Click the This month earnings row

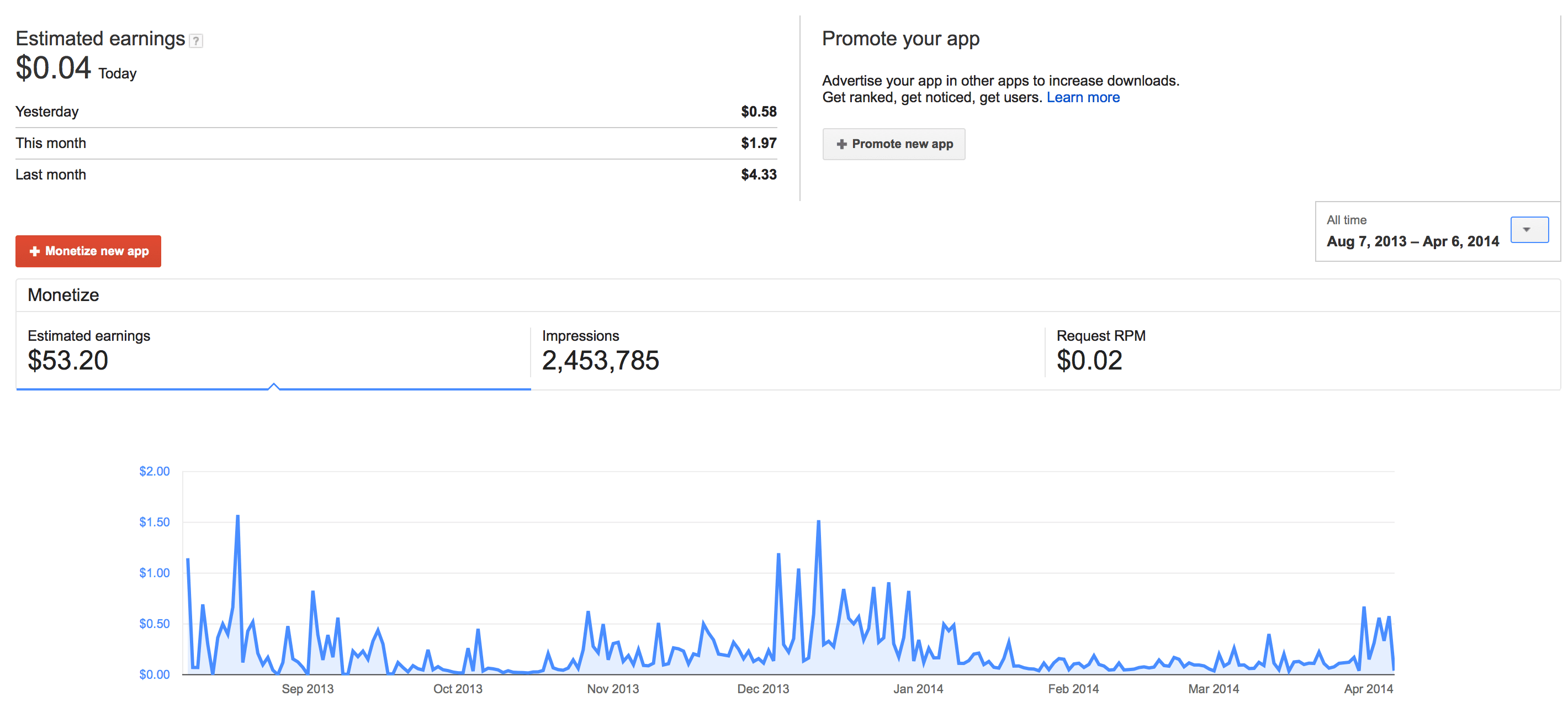(x=396, y=144)
